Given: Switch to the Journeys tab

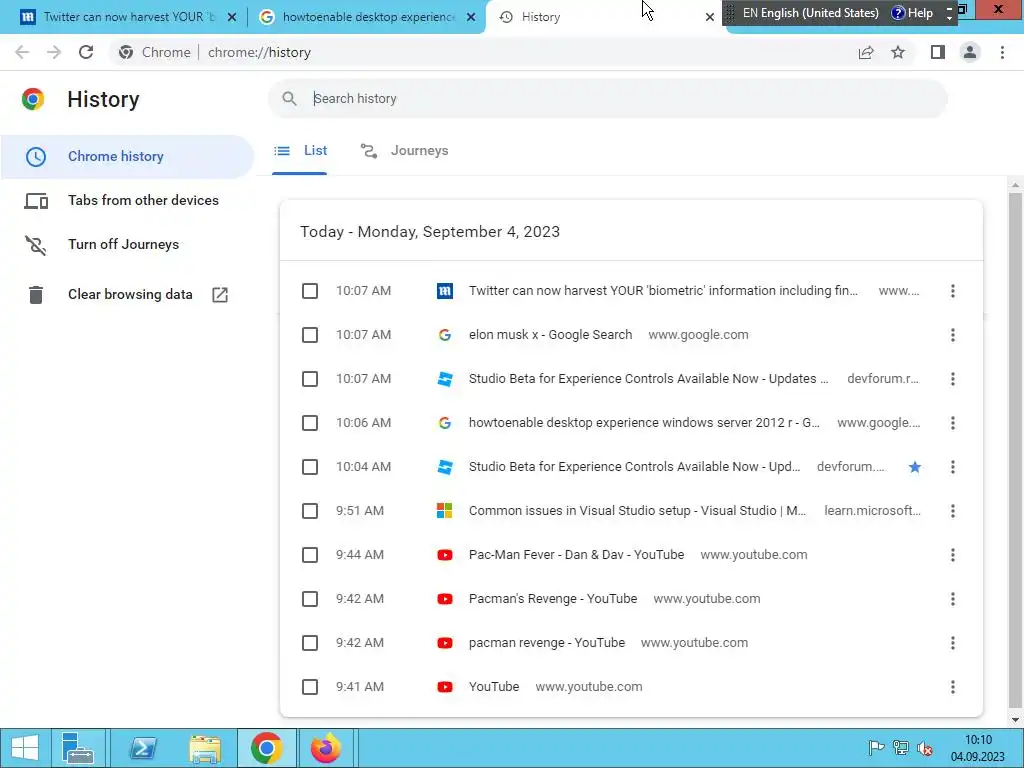Looking at the screenshot, I should [x=404, y=151].
